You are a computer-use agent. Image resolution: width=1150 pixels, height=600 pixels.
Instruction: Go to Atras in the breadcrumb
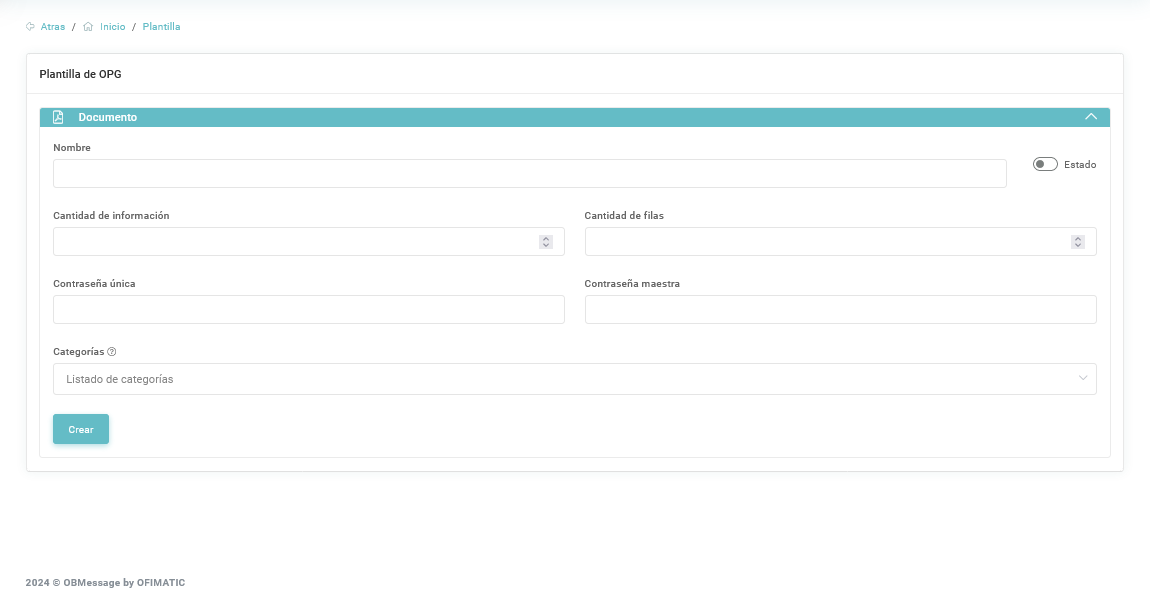[x=53, y=27]
